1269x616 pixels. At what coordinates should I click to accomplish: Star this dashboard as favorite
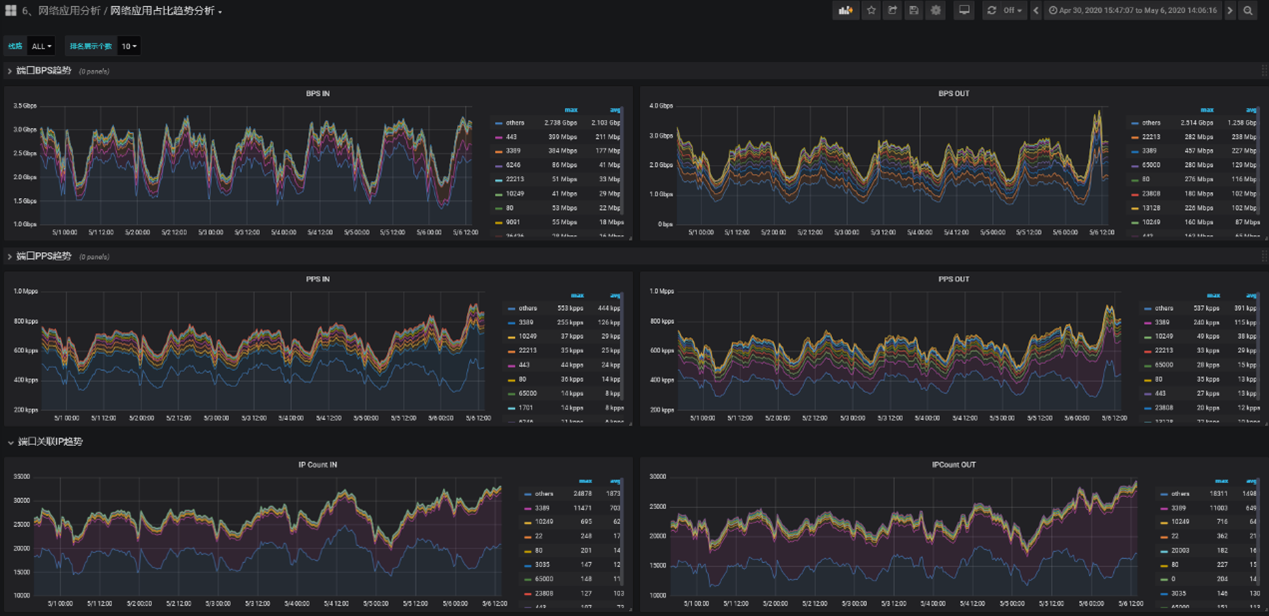pyautogui.click(x=871, y=10)
